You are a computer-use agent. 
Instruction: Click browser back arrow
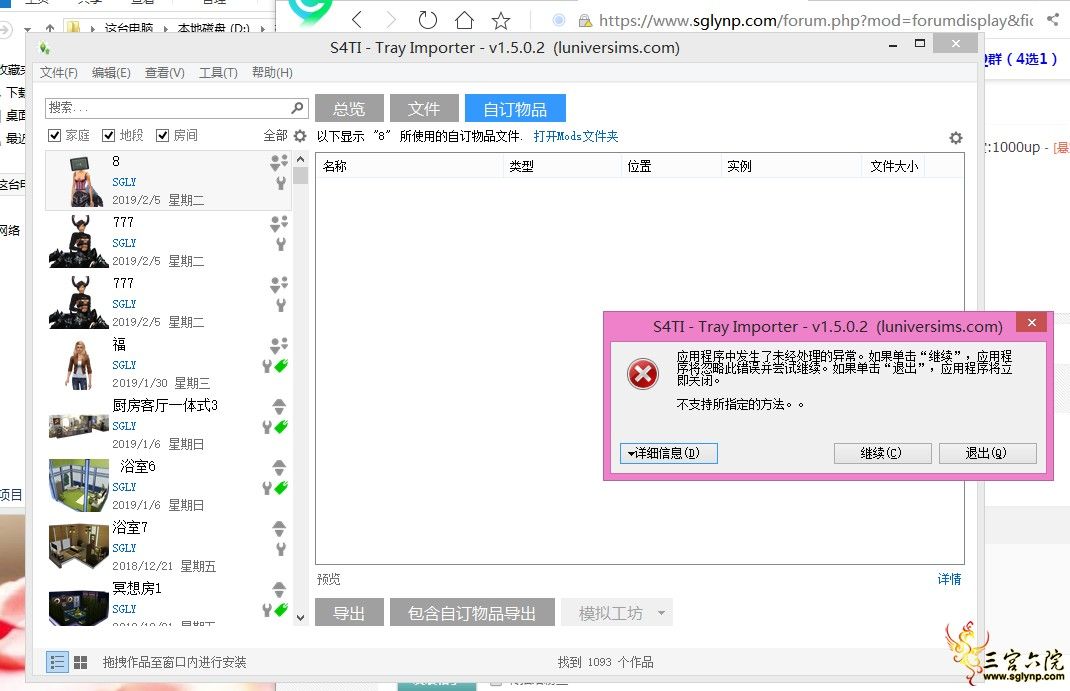357,20
